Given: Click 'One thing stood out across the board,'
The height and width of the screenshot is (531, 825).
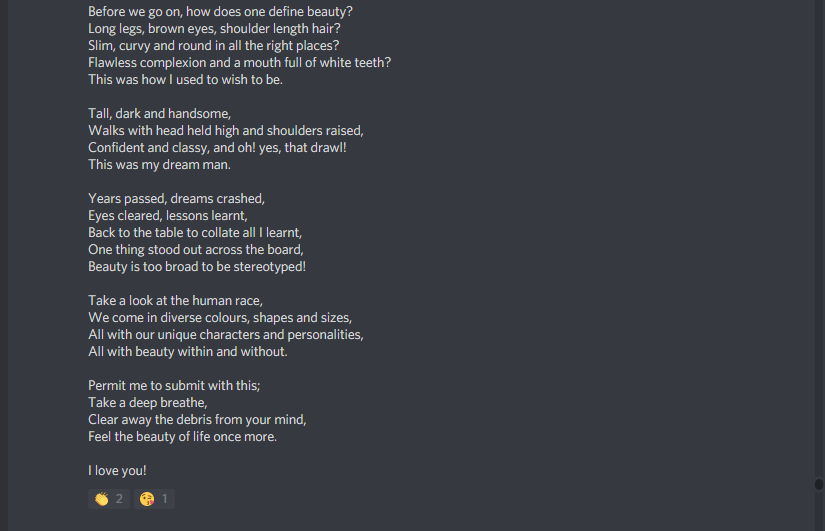Looking at the screenshot, I should point(195,249).
